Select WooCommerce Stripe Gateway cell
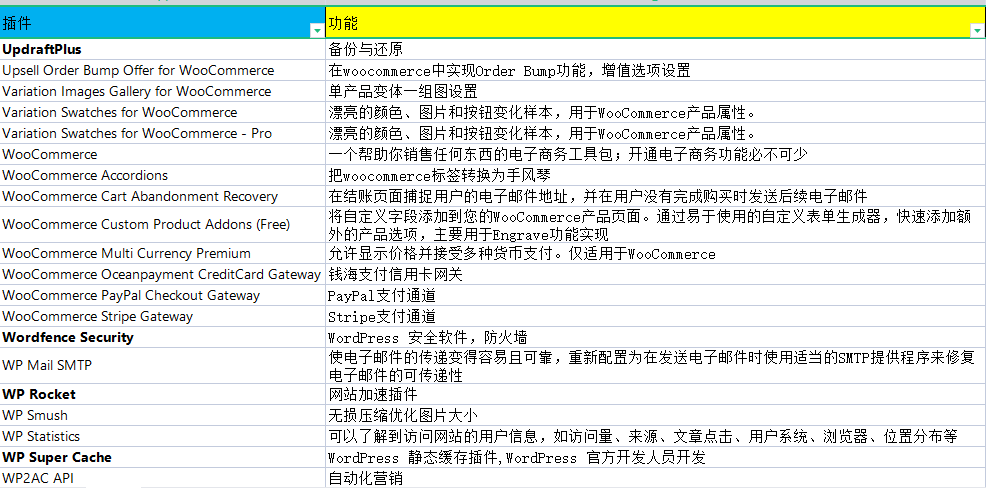The width and height of the screenshot is (986, 488). [x=162, y=316]
